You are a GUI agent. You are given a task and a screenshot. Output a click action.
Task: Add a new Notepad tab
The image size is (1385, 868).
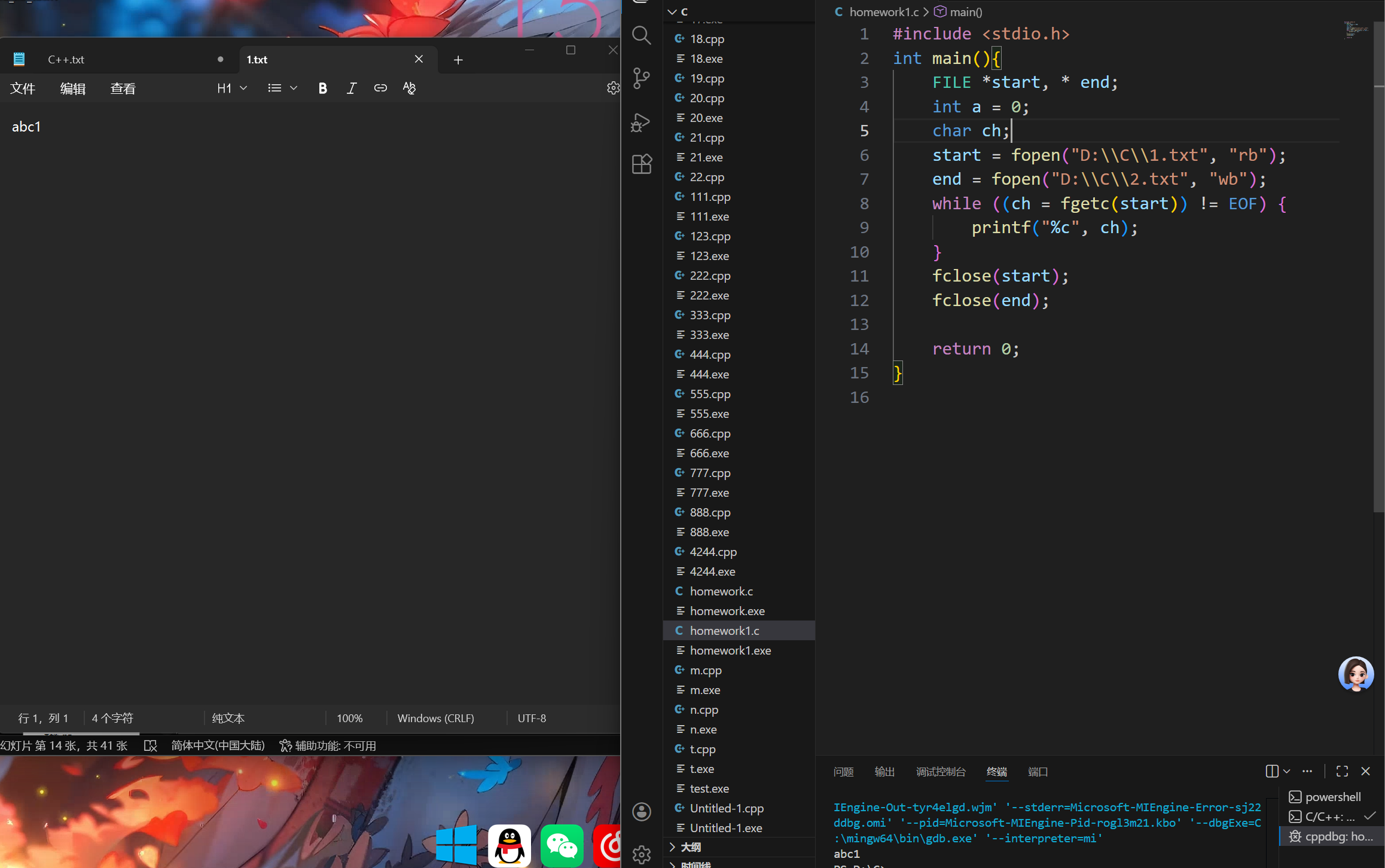coord(458,60)
